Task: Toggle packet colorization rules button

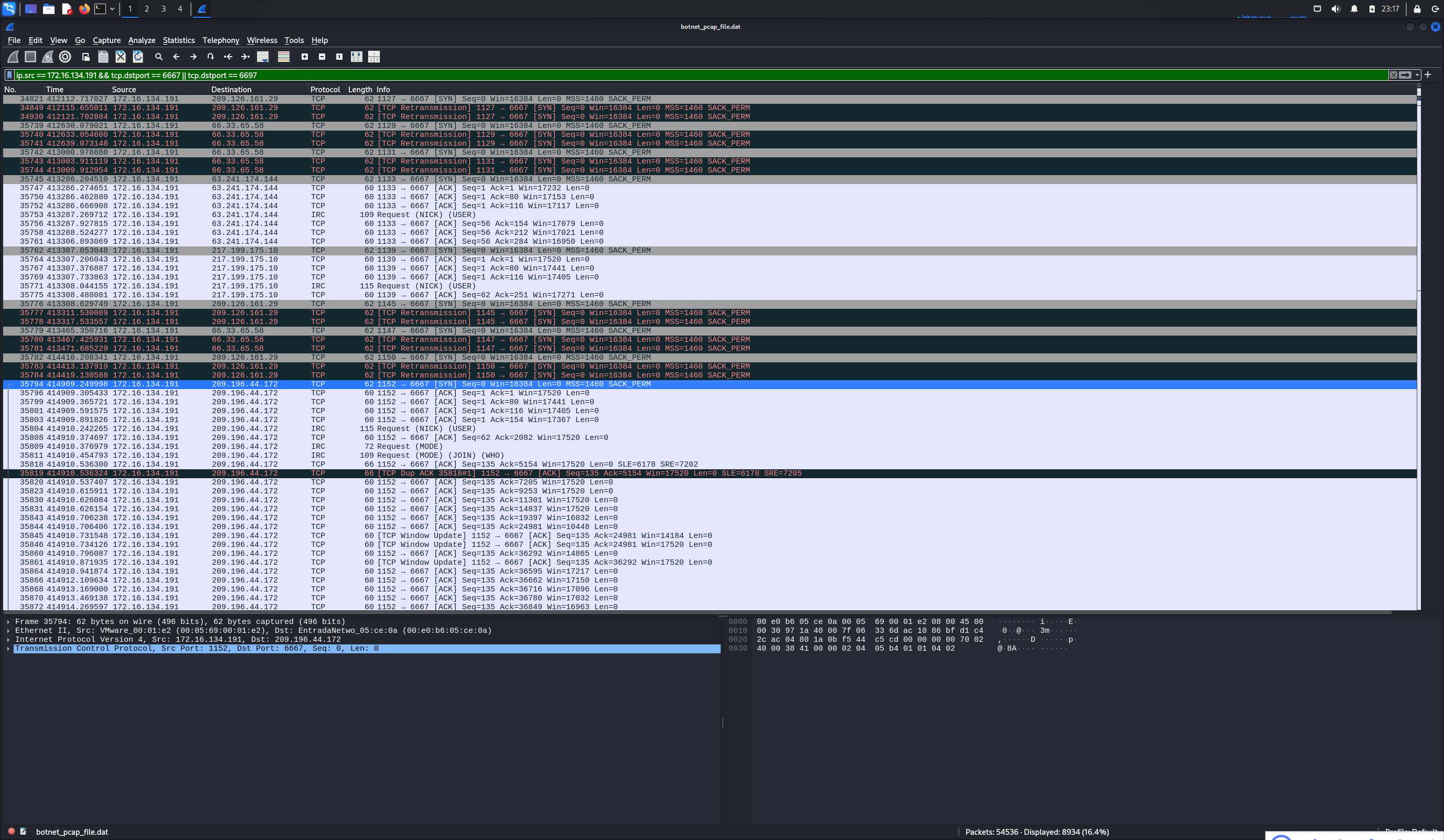Action: tap(284, 57)
